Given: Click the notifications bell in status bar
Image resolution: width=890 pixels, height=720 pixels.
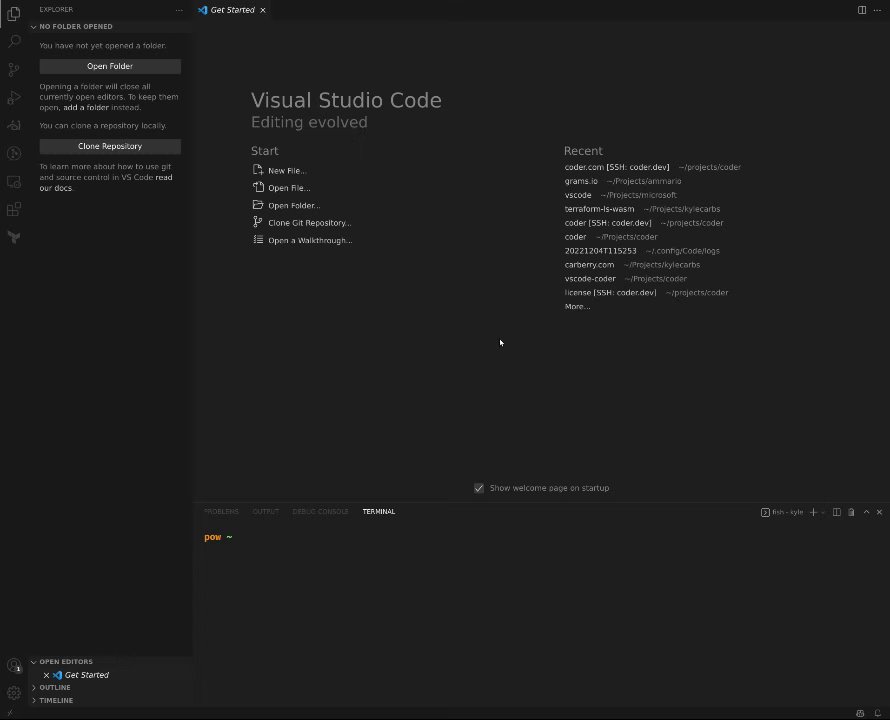Looking at the screenshot, I should [878, 713].
